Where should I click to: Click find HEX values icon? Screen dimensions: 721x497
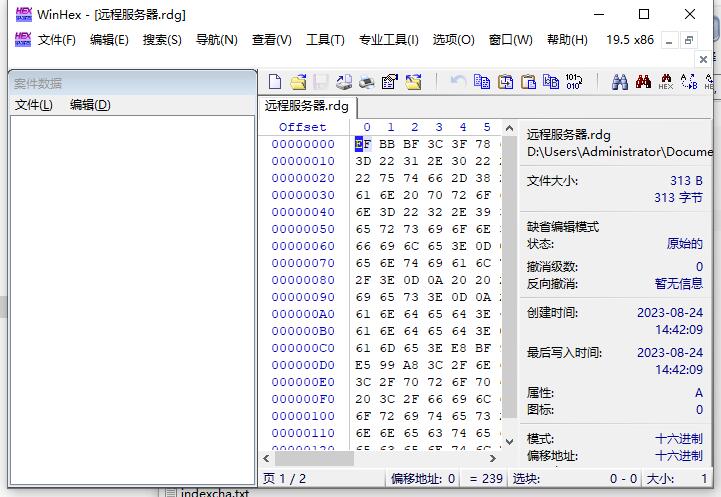[x=666, y=82]
